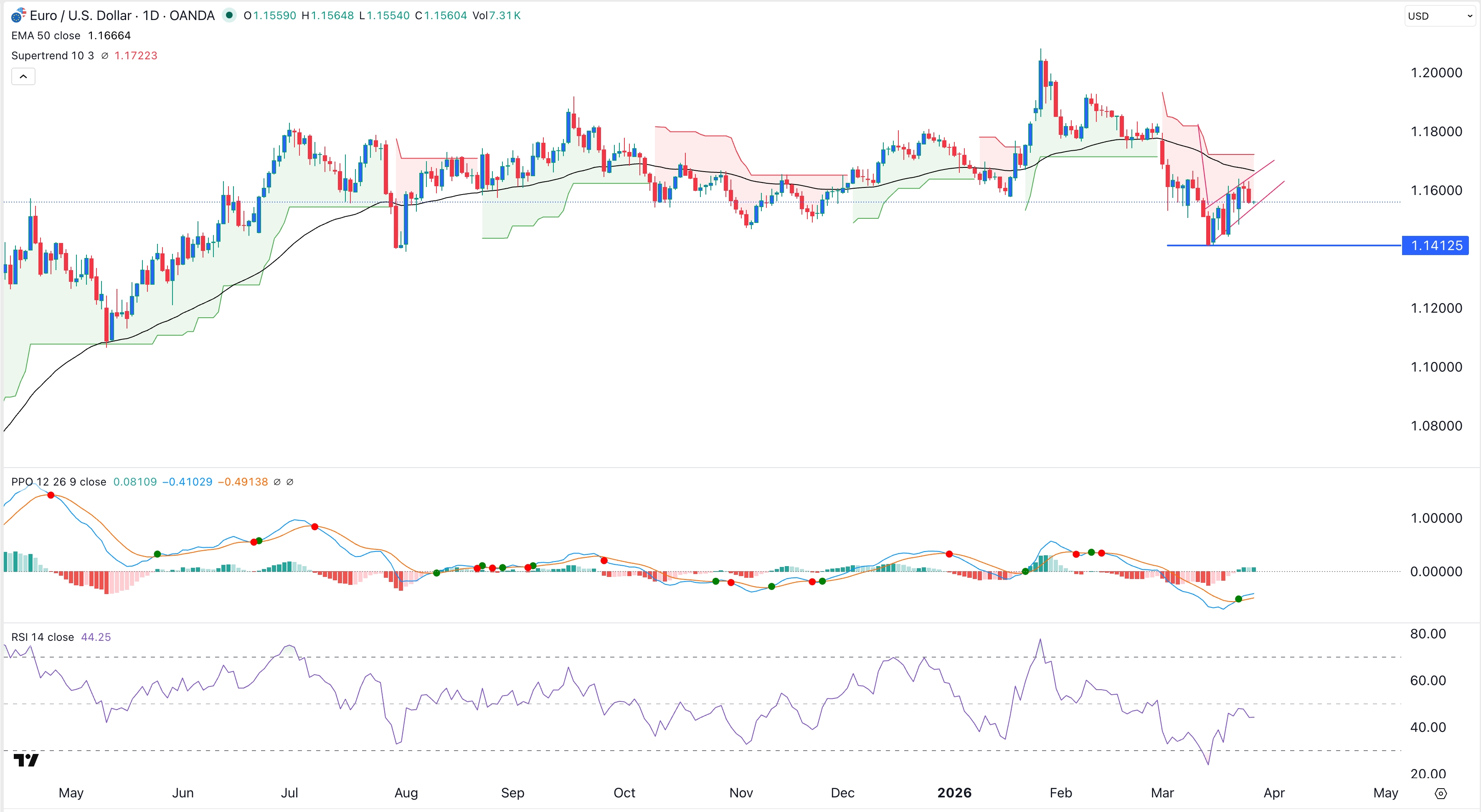The image size is (1481, 812).
Task: Click the second crossed-circle icon in PPO legend
Action: [291, 482]
